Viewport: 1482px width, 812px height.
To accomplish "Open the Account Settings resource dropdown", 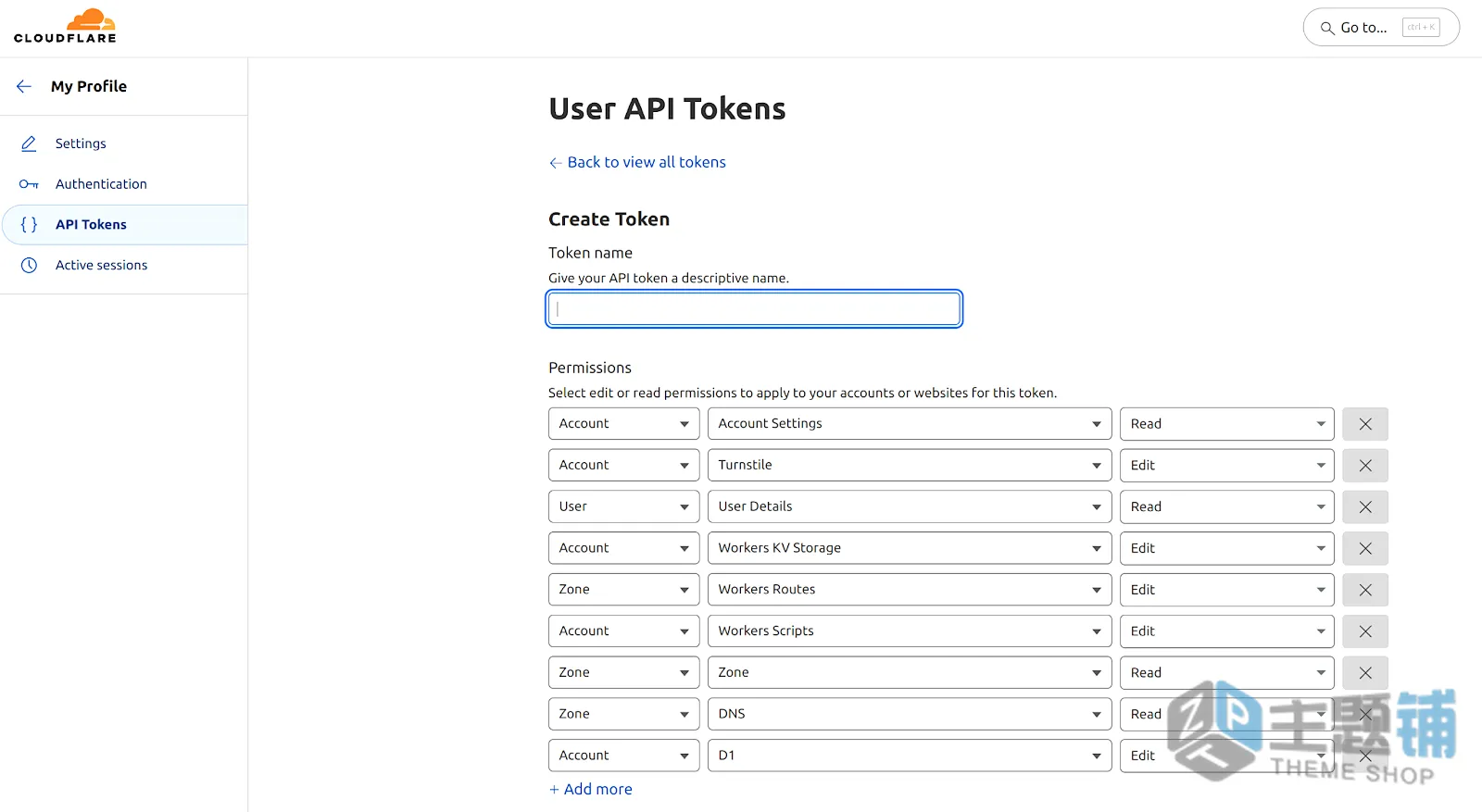I will coord(910,423).
